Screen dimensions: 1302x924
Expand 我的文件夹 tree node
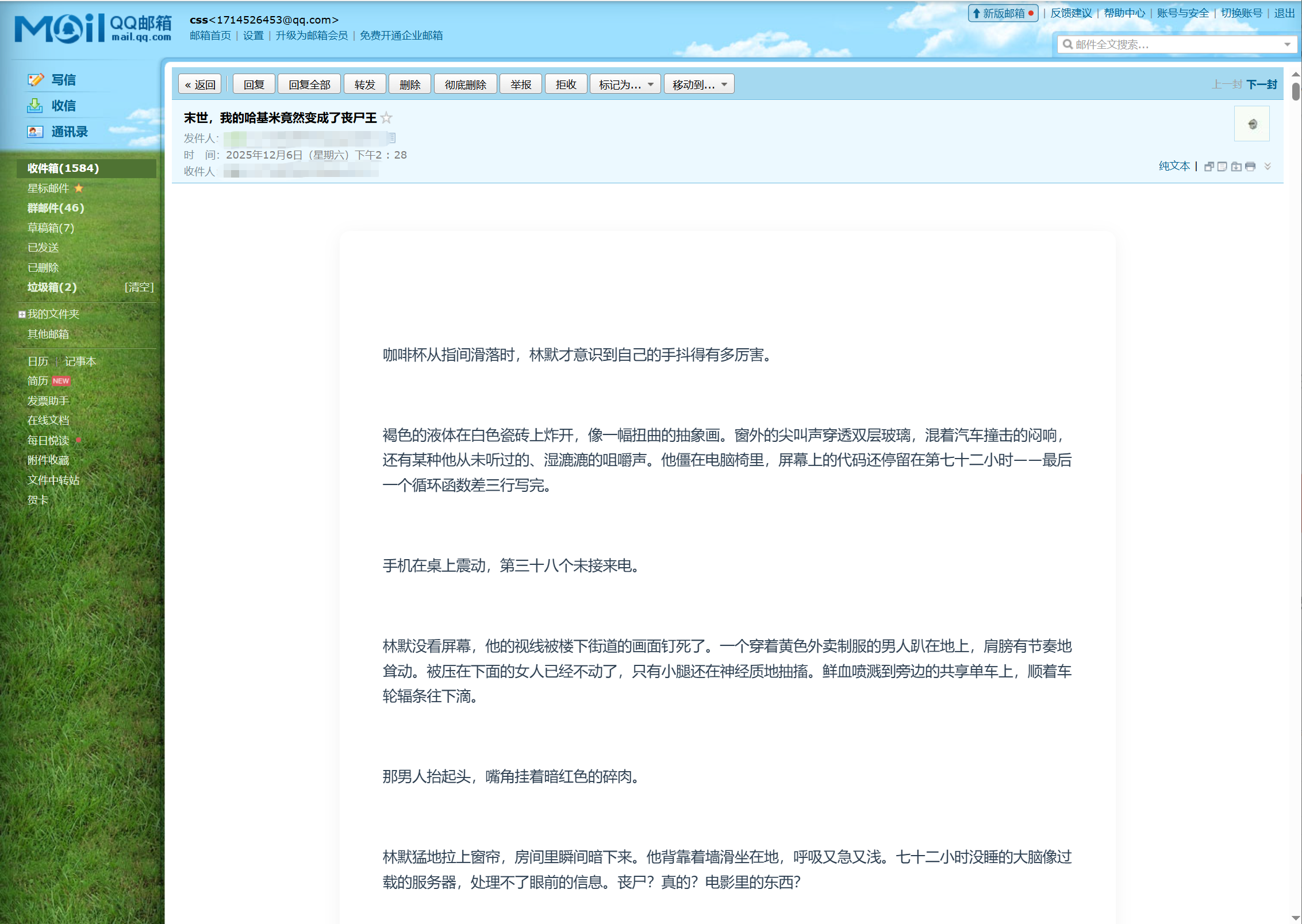(x=22, y=314)
